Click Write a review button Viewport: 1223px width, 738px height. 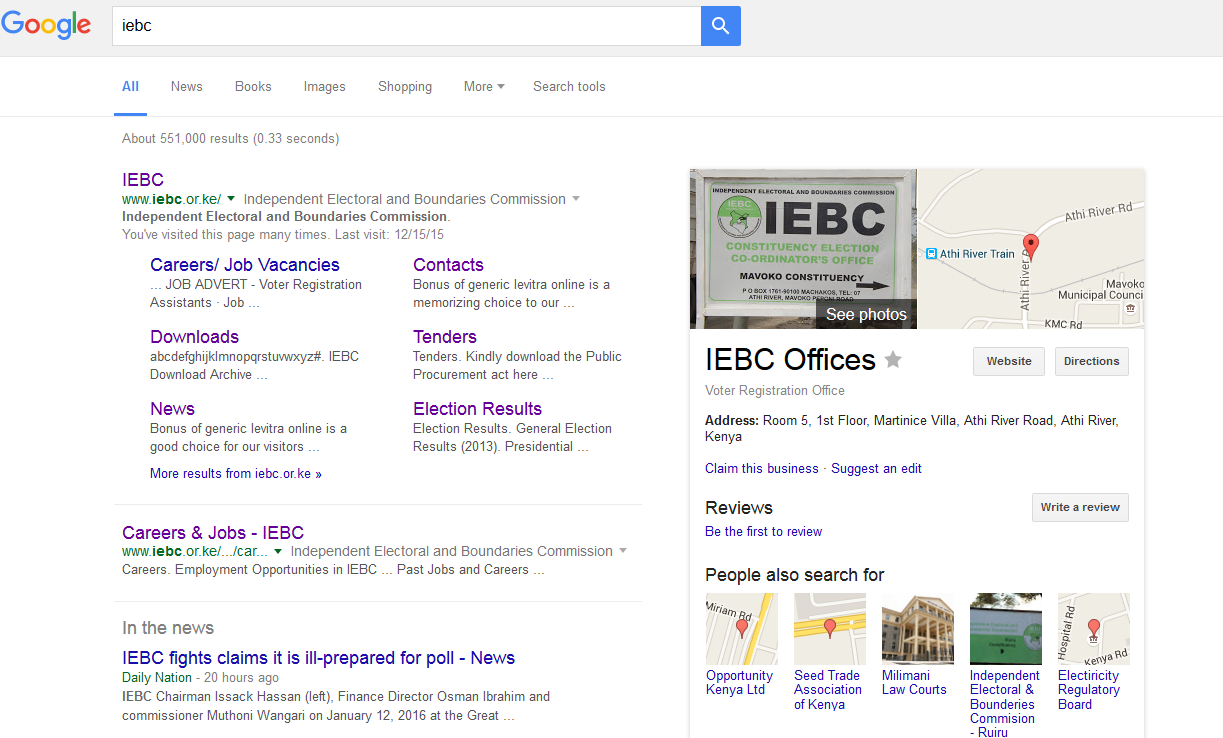1080,507
